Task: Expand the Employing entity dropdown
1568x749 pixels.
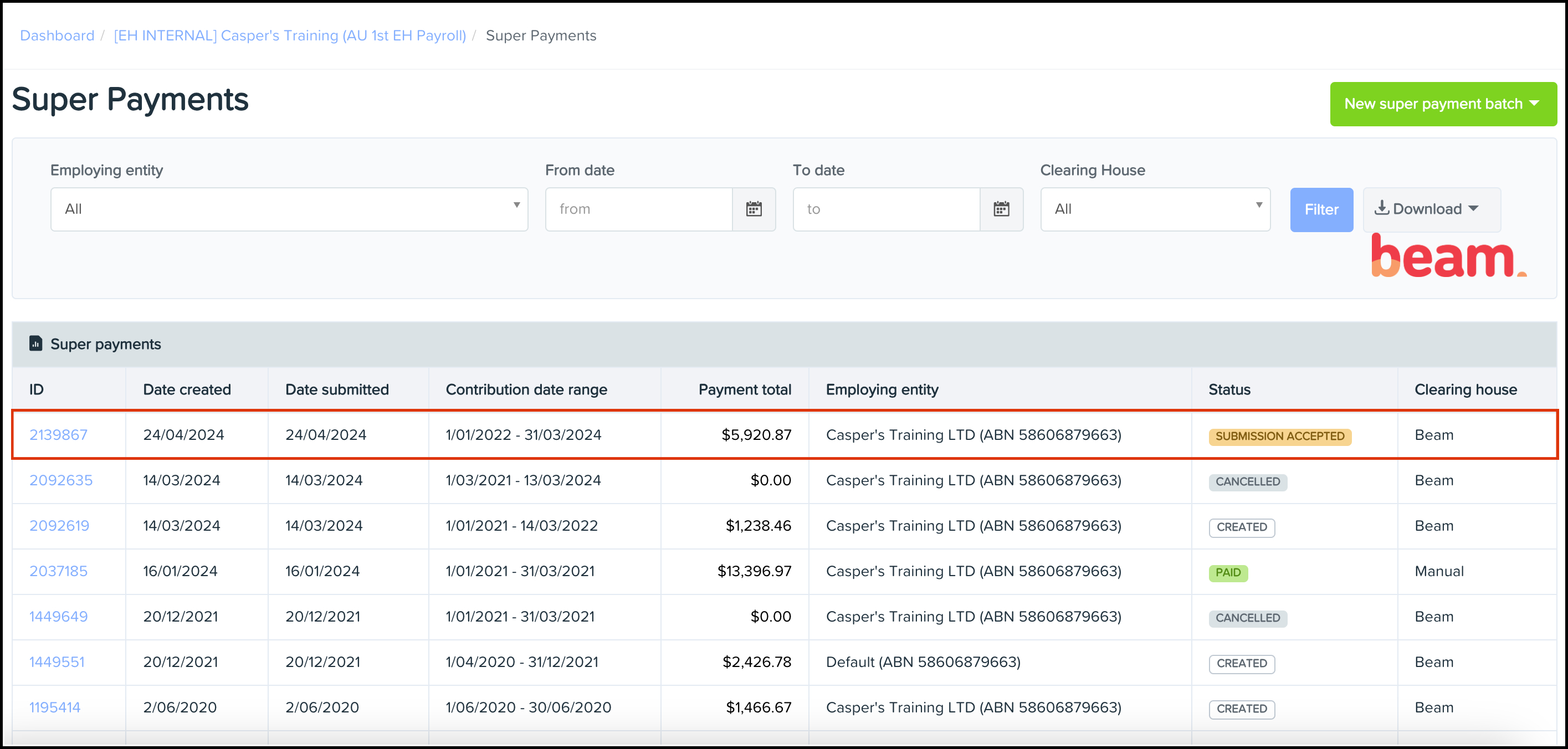Action: pyautogui.click(x=289, y=209)
